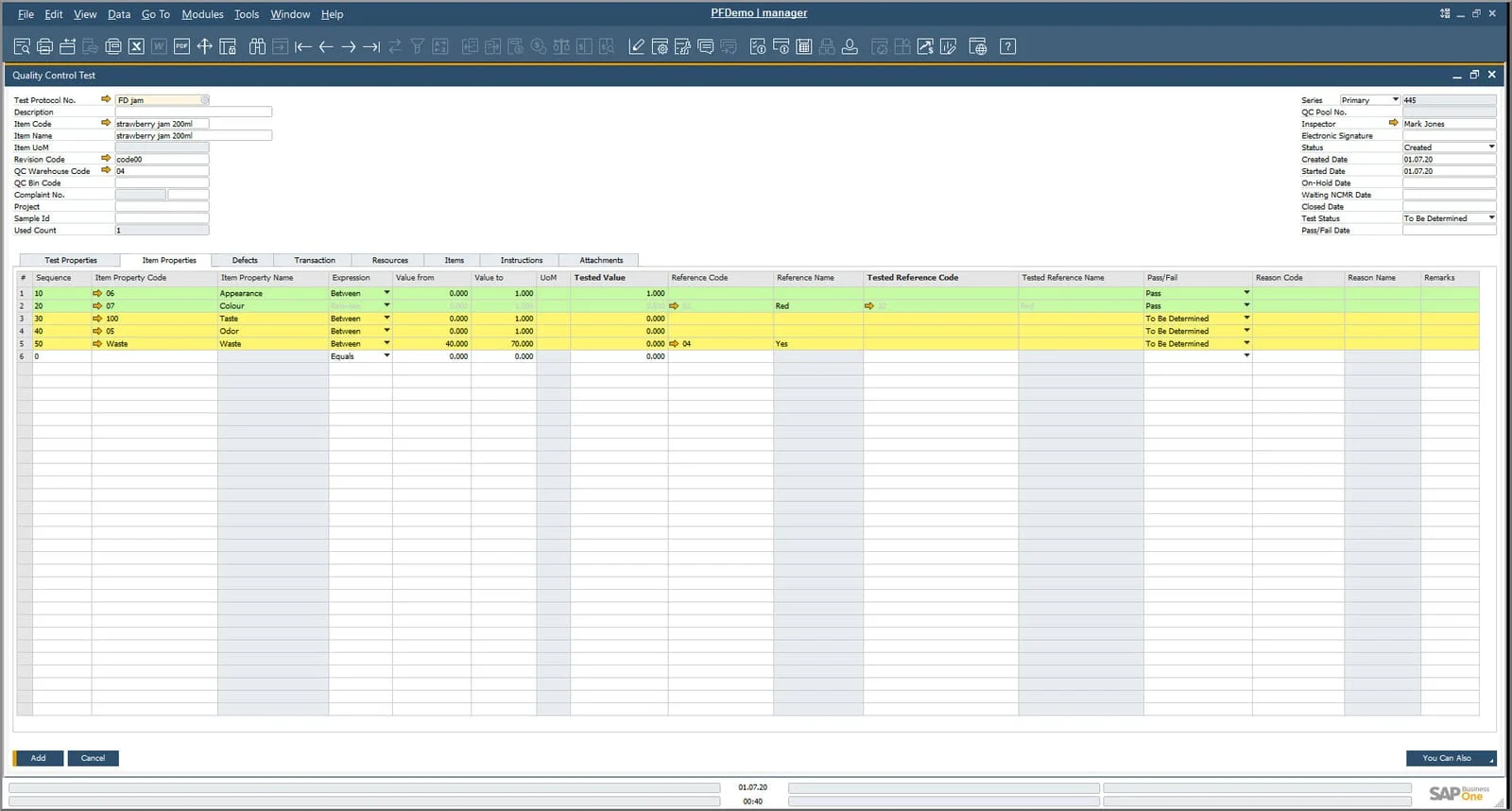The height and width of the screenshot is (811, 1512).
Task: Open the Calendar toolbar icon
Action: click(804, 46)
